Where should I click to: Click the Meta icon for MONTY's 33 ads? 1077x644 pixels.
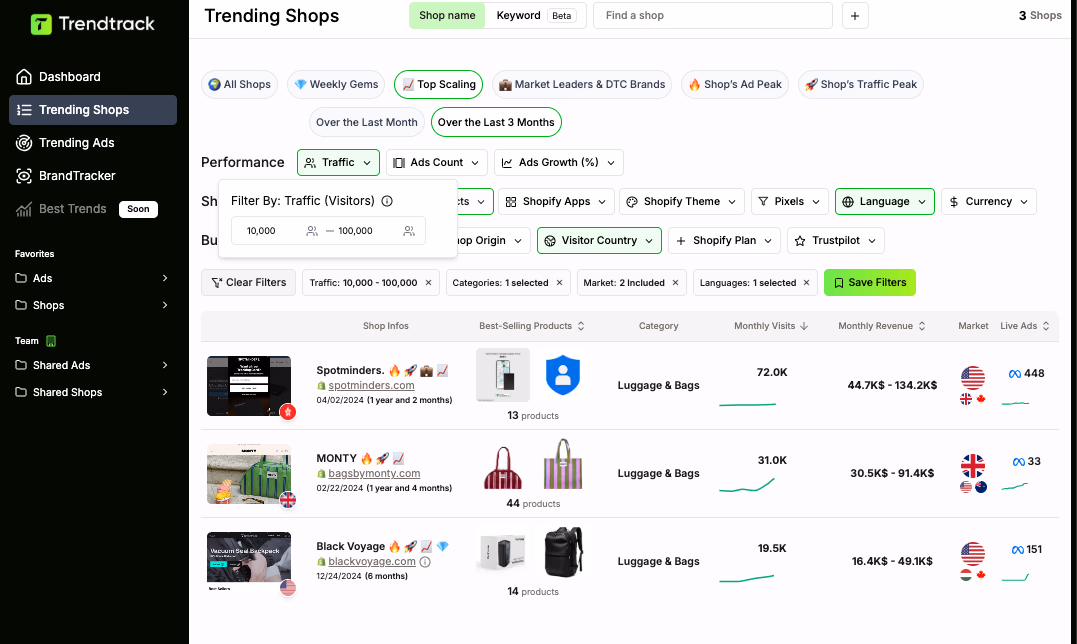1019,461
